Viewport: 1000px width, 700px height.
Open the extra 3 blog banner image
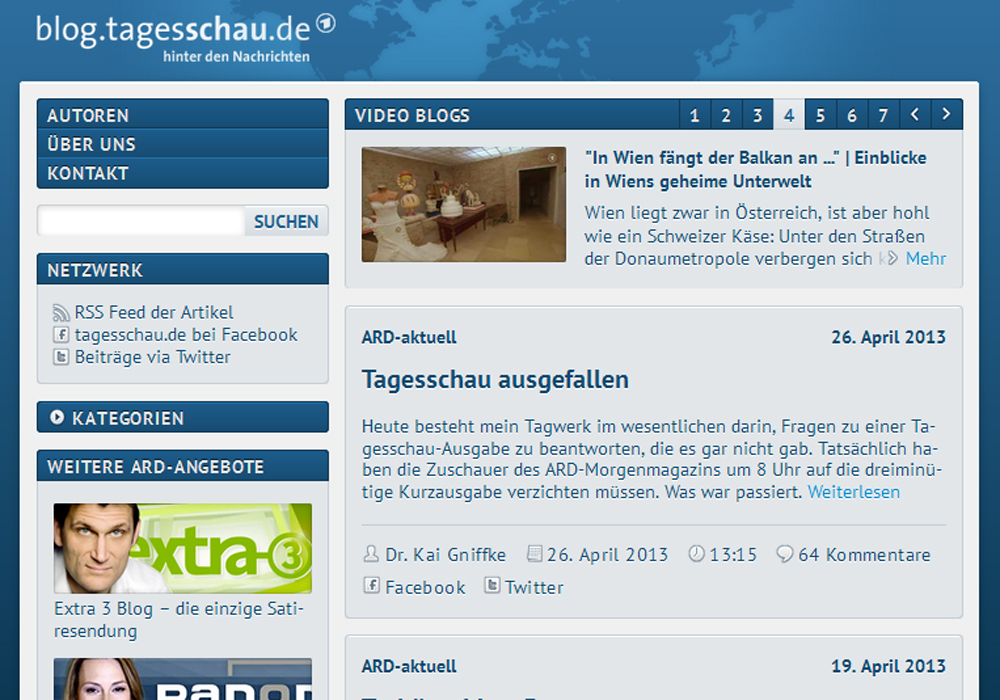click(183, 548)
